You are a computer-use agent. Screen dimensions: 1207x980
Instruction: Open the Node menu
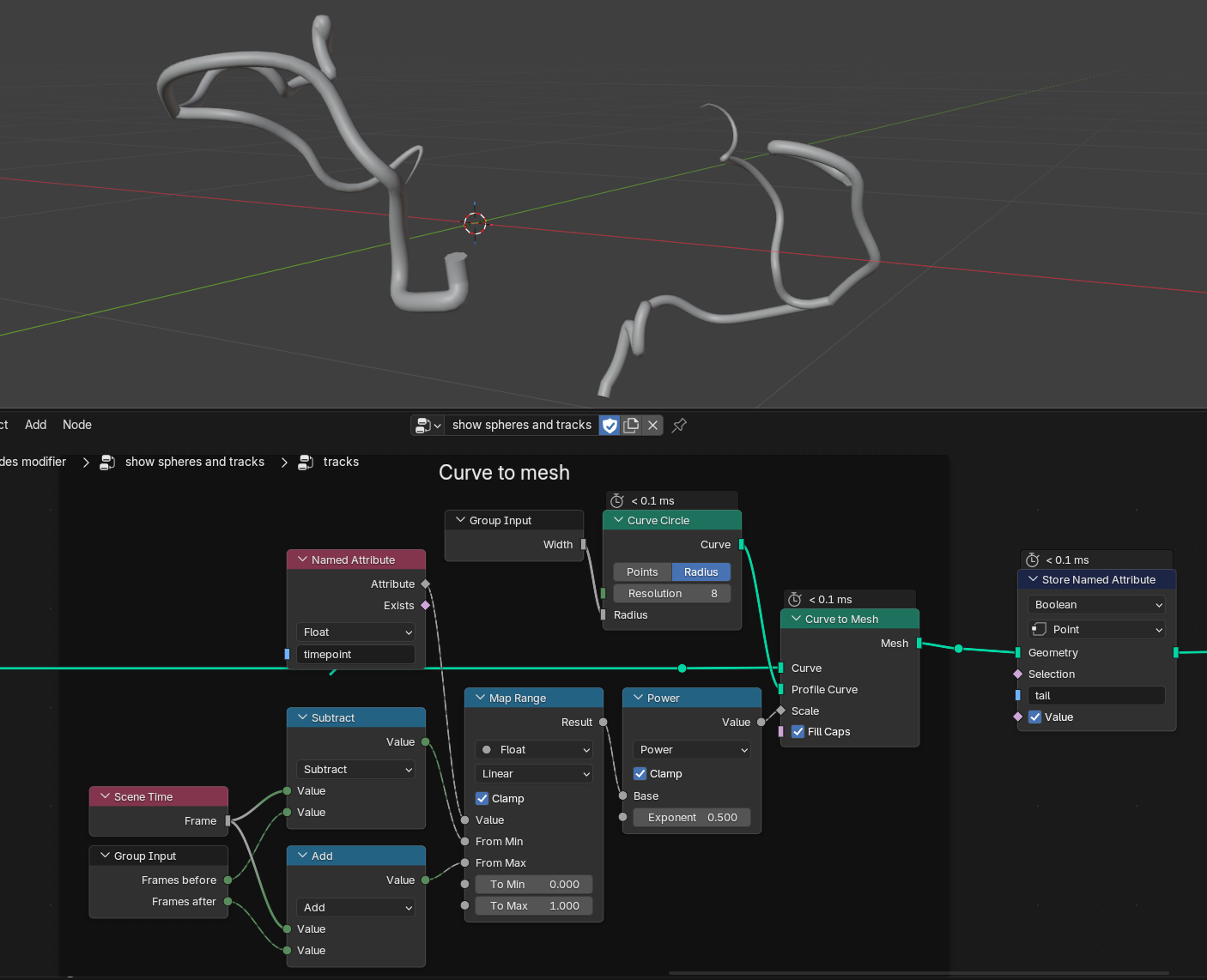(x=77, y=425)
